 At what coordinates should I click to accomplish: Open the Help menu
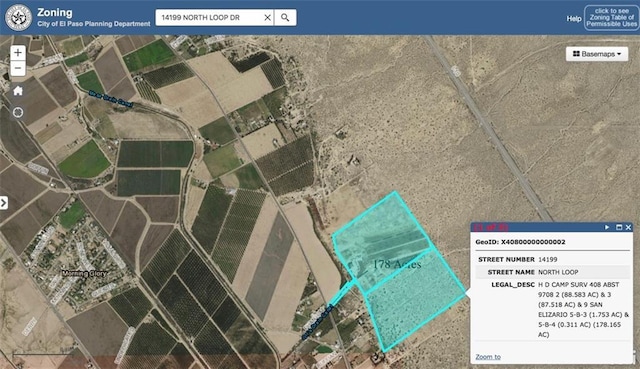(x=573, y=19)
